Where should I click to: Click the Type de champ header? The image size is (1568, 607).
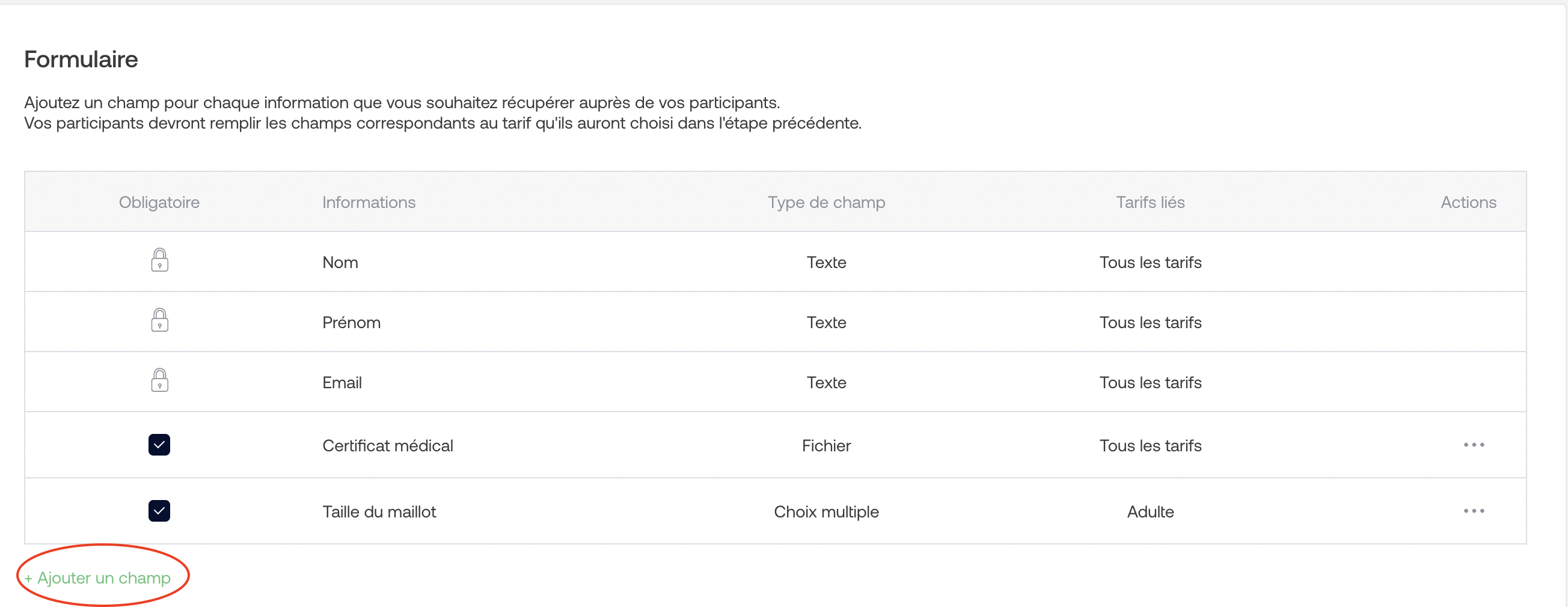[x=826, y=203]
